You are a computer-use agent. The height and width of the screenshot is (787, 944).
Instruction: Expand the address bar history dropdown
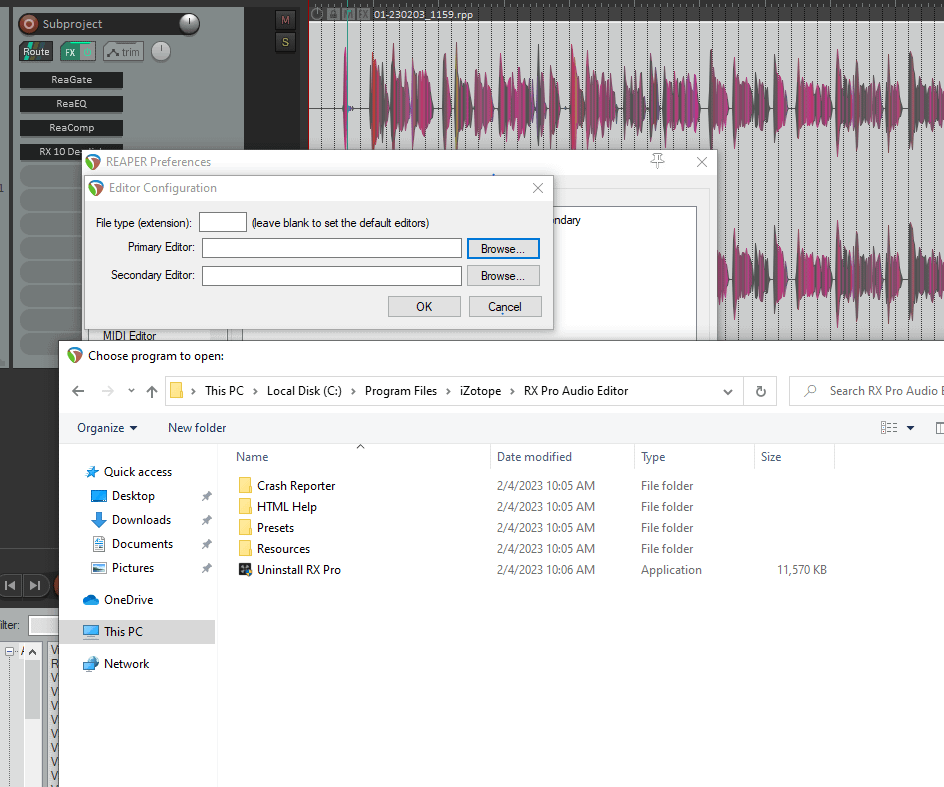click(x=728, y=391)
